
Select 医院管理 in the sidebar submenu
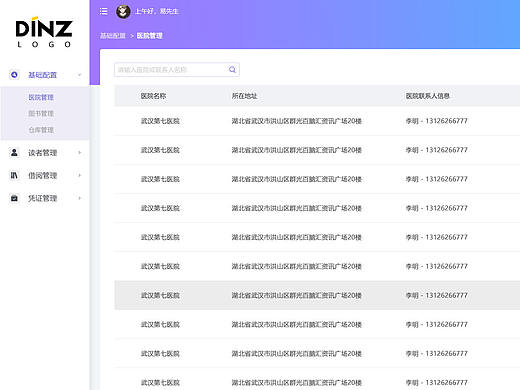(x=41, y=97)
